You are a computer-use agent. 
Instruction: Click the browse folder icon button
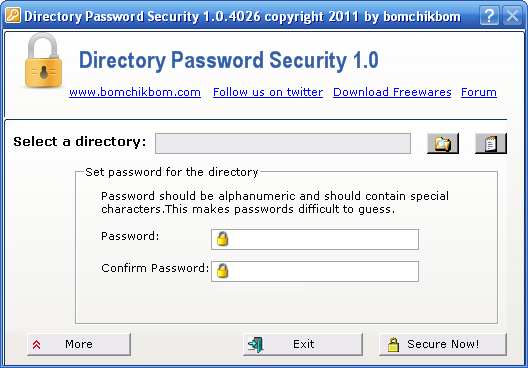coord(443,144)
